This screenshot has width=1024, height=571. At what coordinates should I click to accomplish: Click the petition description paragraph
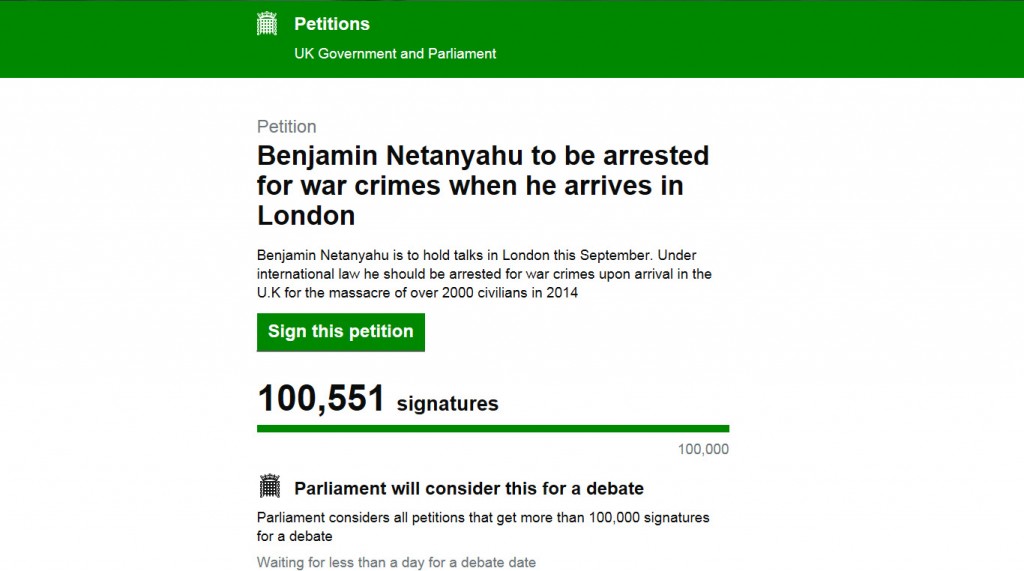pos(486,274)
